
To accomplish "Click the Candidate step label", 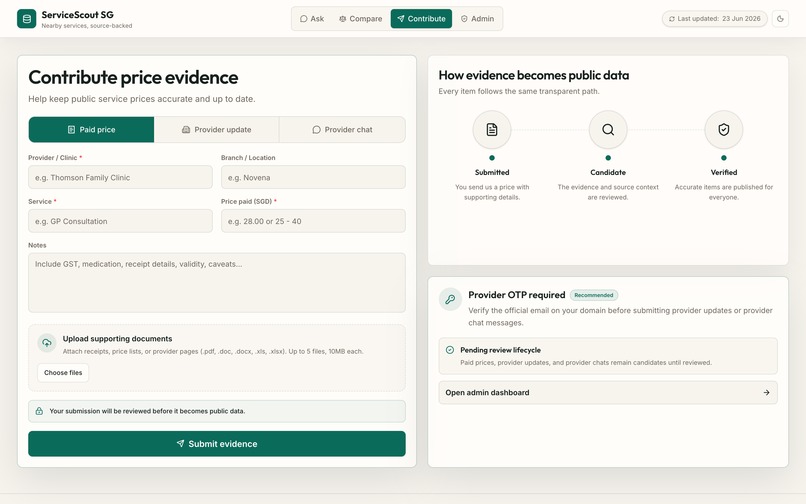I will pos(608,172).
